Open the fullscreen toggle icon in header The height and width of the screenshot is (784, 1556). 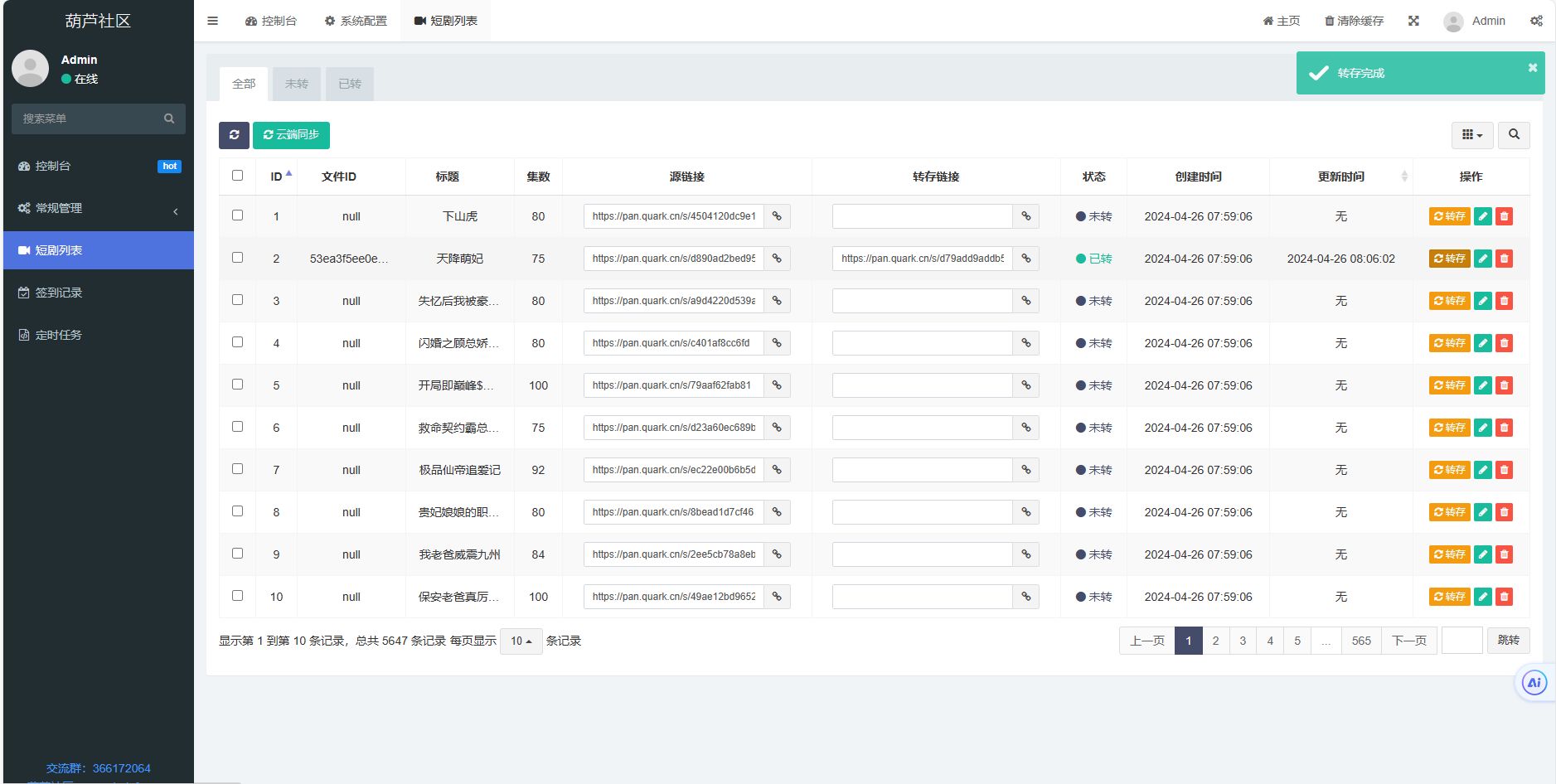pos(1413,21)
